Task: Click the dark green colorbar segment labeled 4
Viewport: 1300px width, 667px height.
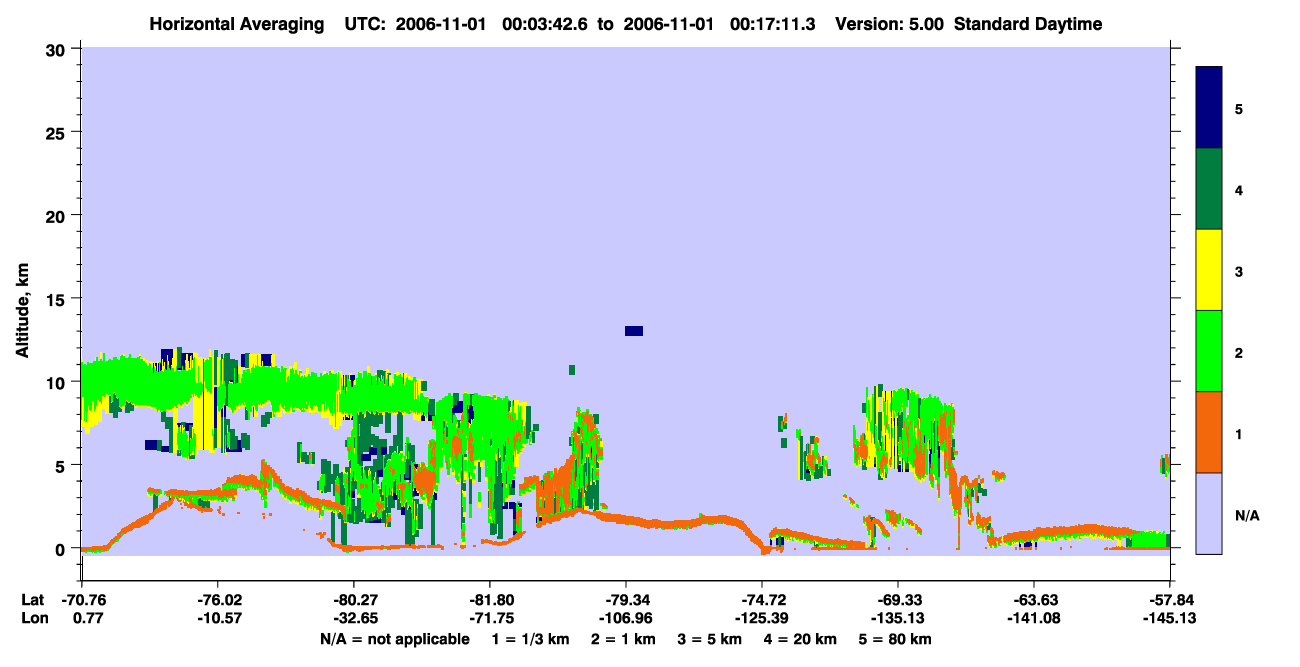Action: click(1209, 189)
